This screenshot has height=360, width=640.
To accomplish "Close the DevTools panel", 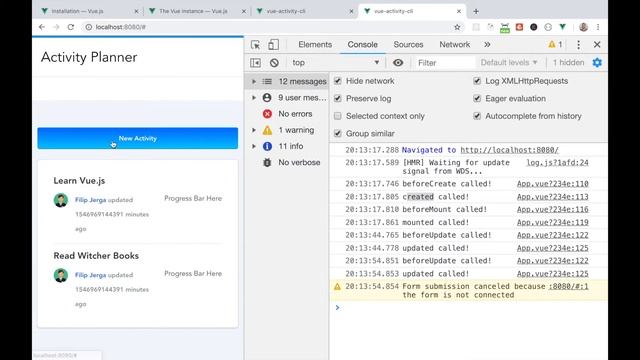I will tap(597, 44).
